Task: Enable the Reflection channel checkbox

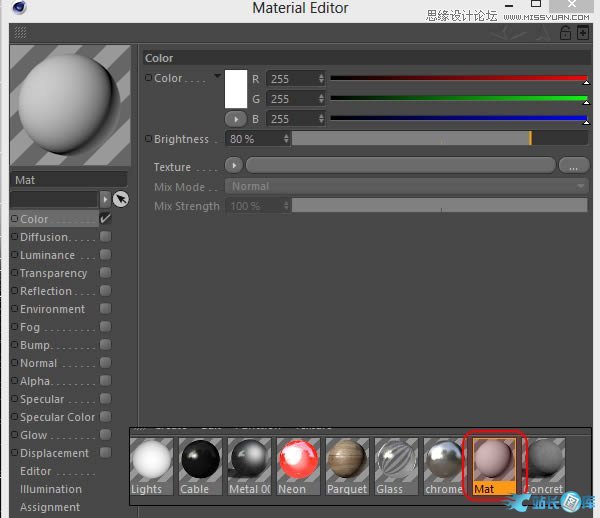Action: [x=105, y=291]
